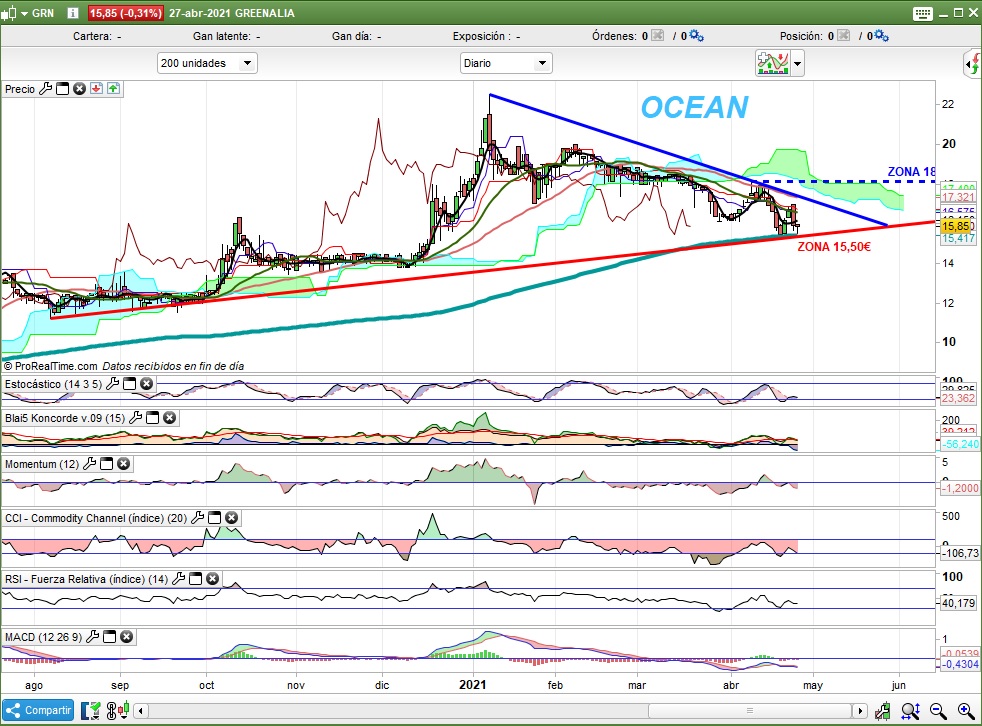Open Blai5 Koncorde wrench settings

[136, 418]
